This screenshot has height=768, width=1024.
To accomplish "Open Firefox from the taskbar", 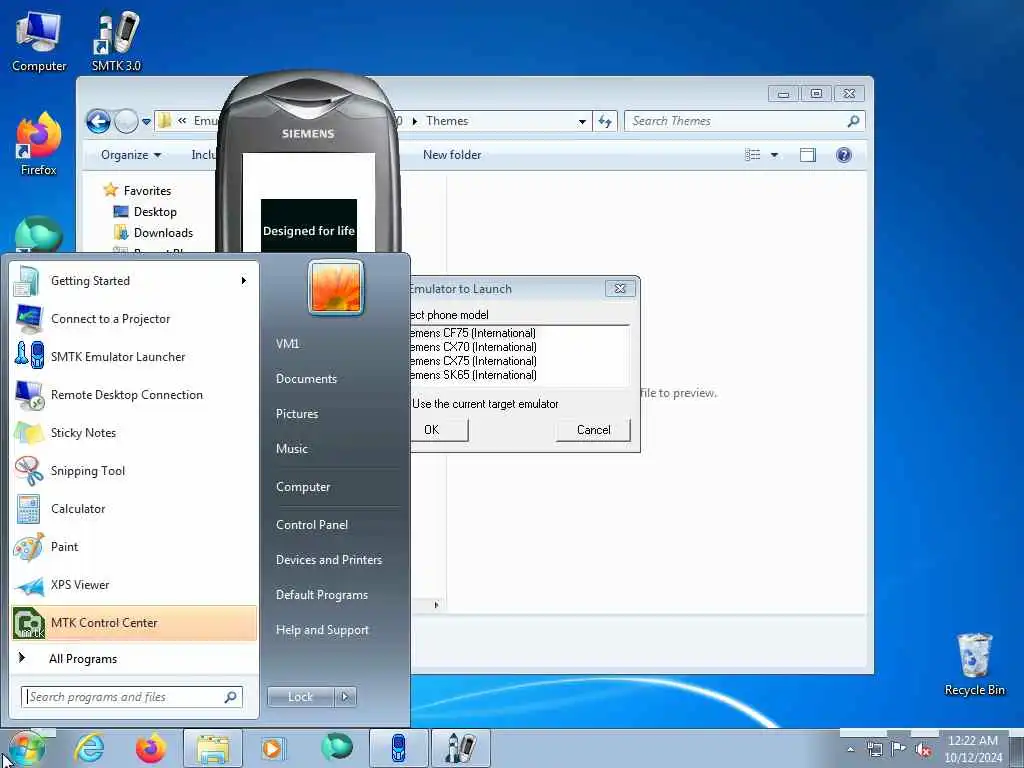I will click(x=151, y=748).
